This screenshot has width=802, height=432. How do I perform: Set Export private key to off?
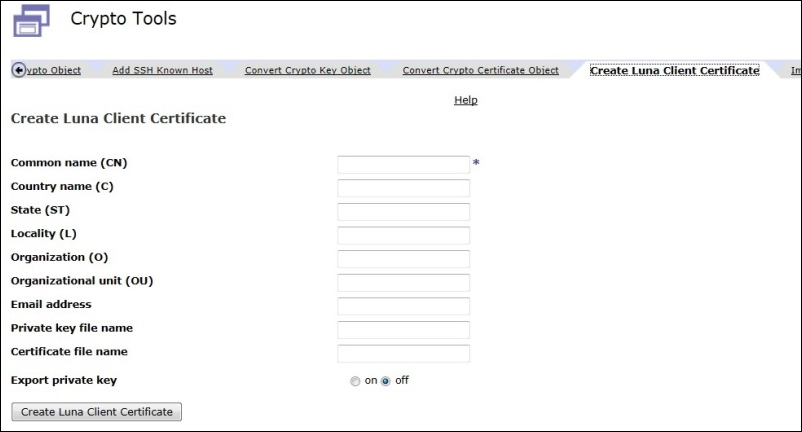(x=386, y=381)
